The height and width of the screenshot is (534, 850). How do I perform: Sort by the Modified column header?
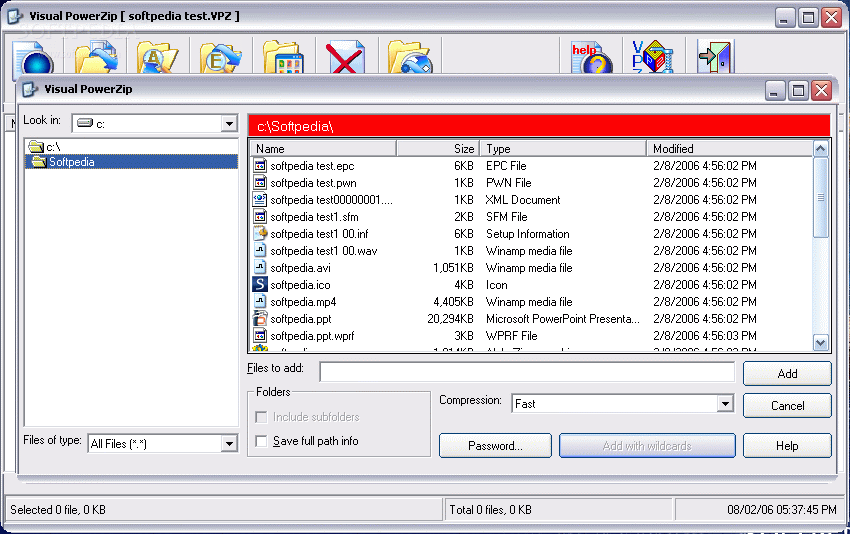click(730, 149)
